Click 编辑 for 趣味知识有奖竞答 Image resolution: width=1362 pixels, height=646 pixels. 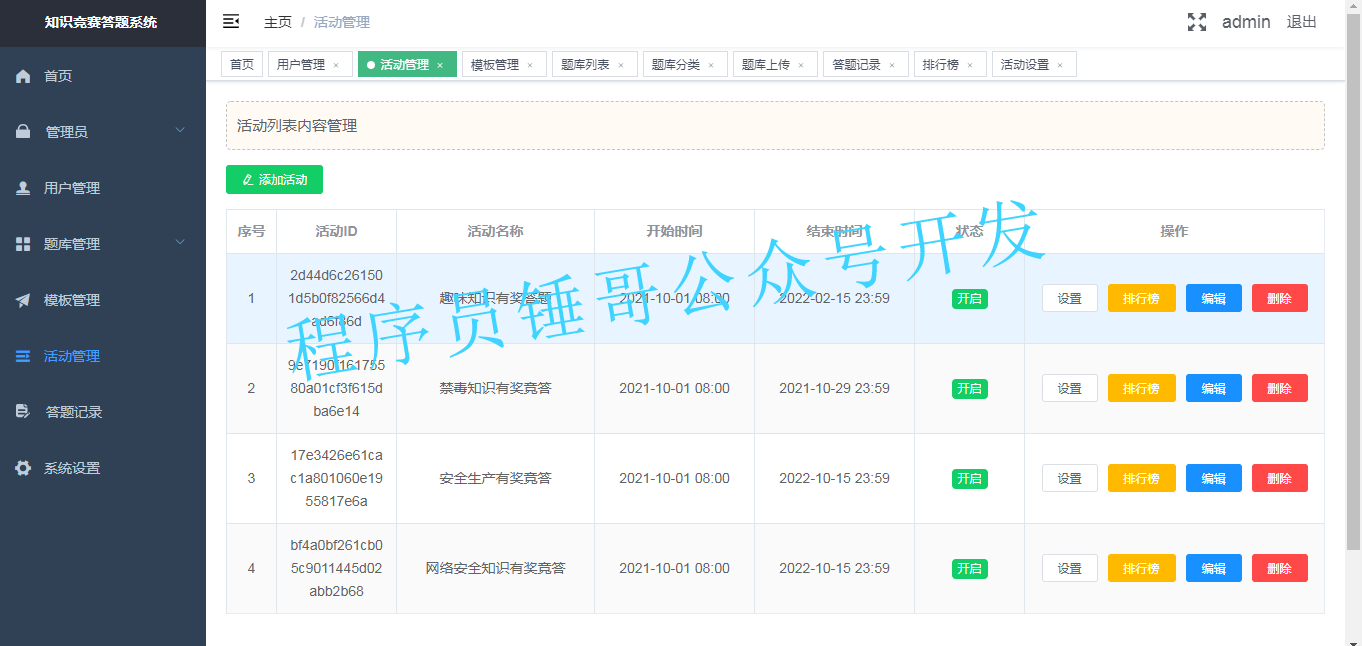coord(1214,298)
